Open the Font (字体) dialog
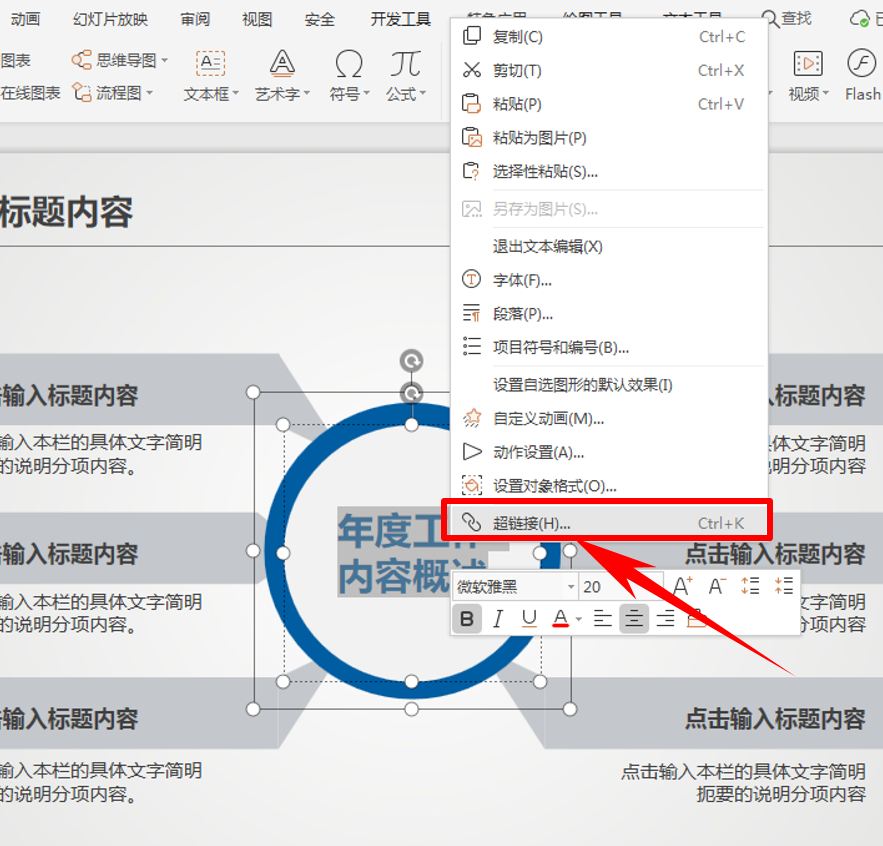Screen dimensions: 883x846 [609, 280]
